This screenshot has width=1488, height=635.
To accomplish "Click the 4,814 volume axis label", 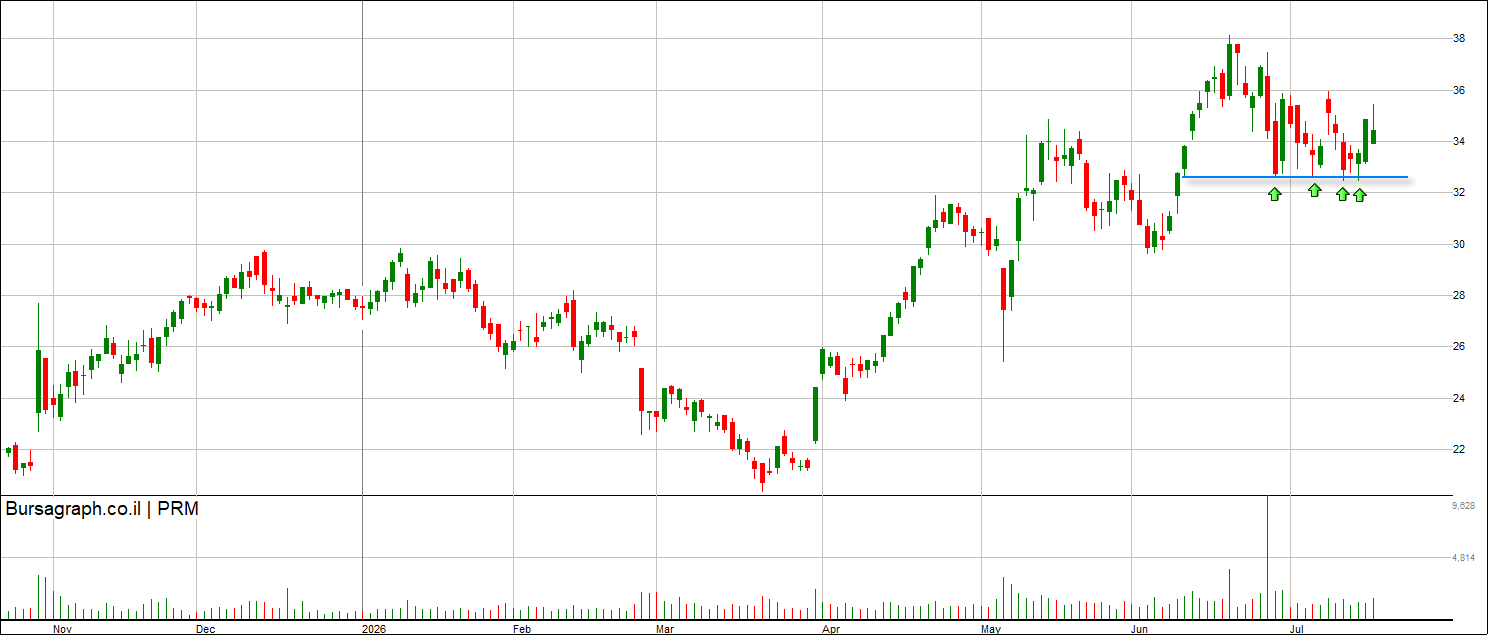I will (1463, 558).
